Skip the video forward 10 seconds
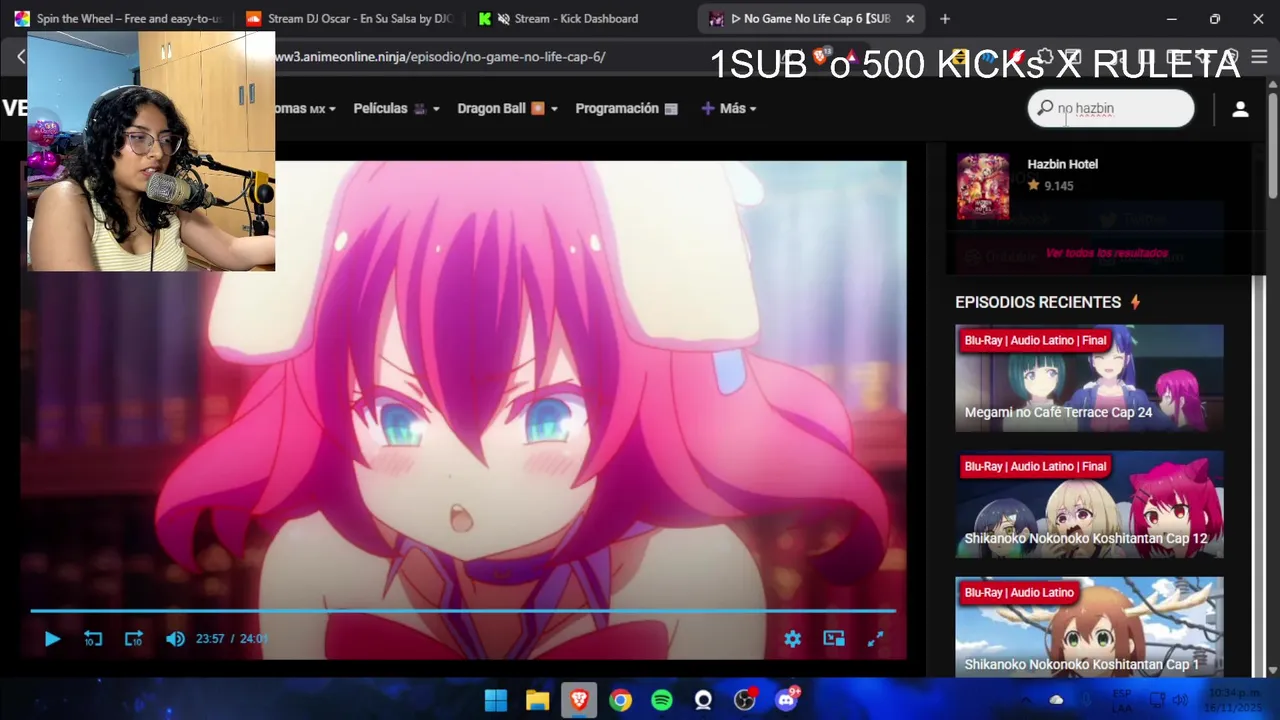Viewport: 1280px width, 720px height. tap(134, 639)
